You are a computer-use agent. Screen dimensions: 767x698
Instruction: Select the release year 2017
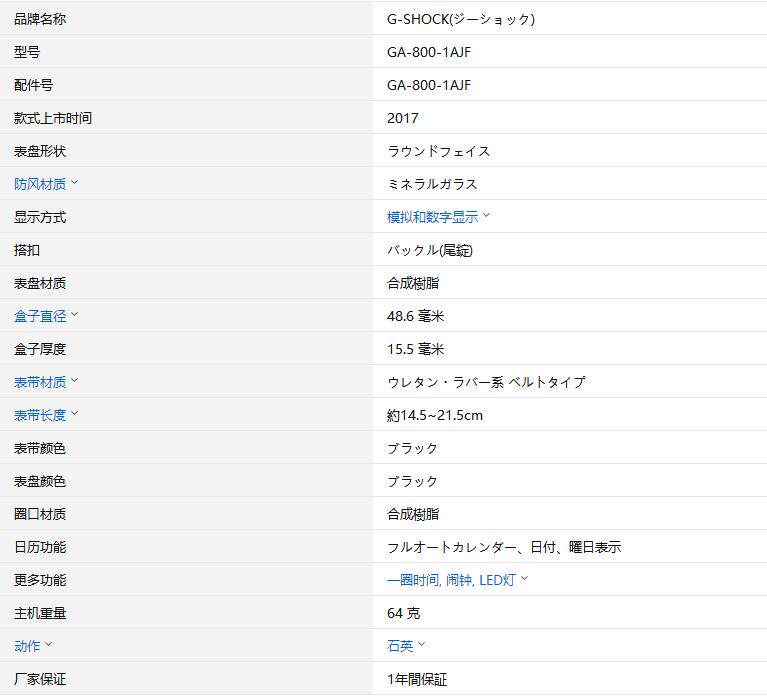click(x=403, y=118)
